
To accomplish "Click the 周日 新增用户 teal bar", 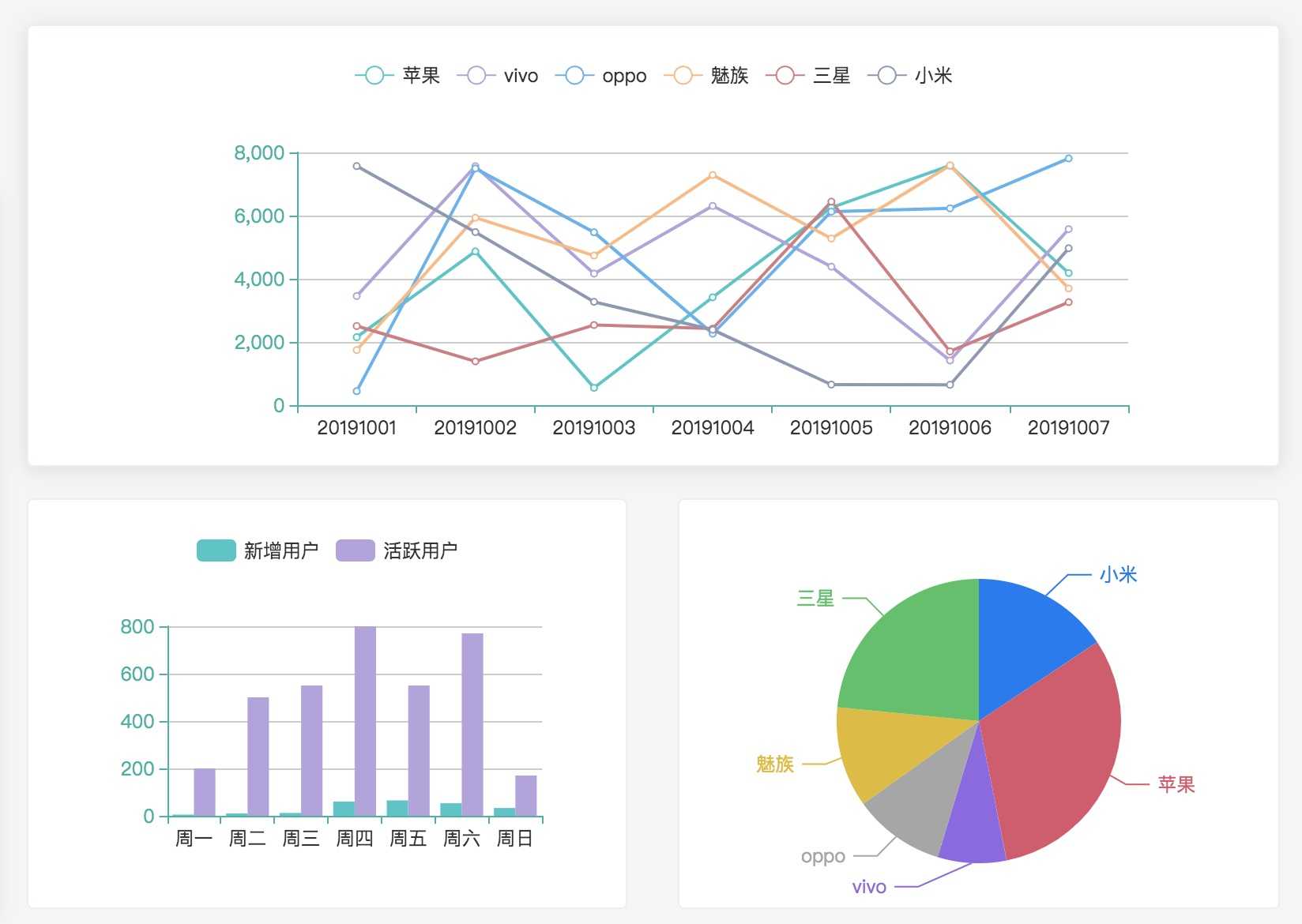I will pos(505,812).
